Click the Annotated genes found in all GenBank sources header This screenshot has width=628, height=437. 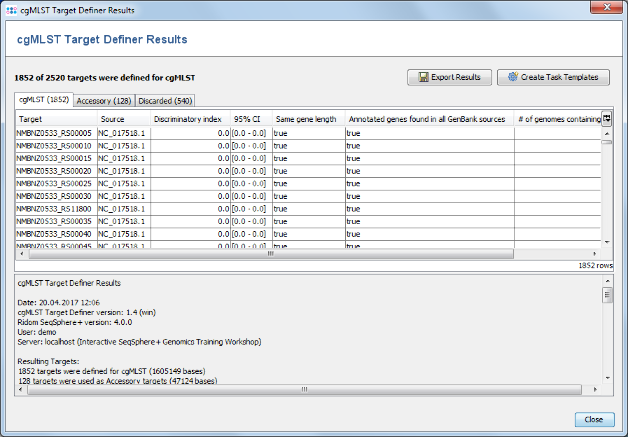(430, 119)
